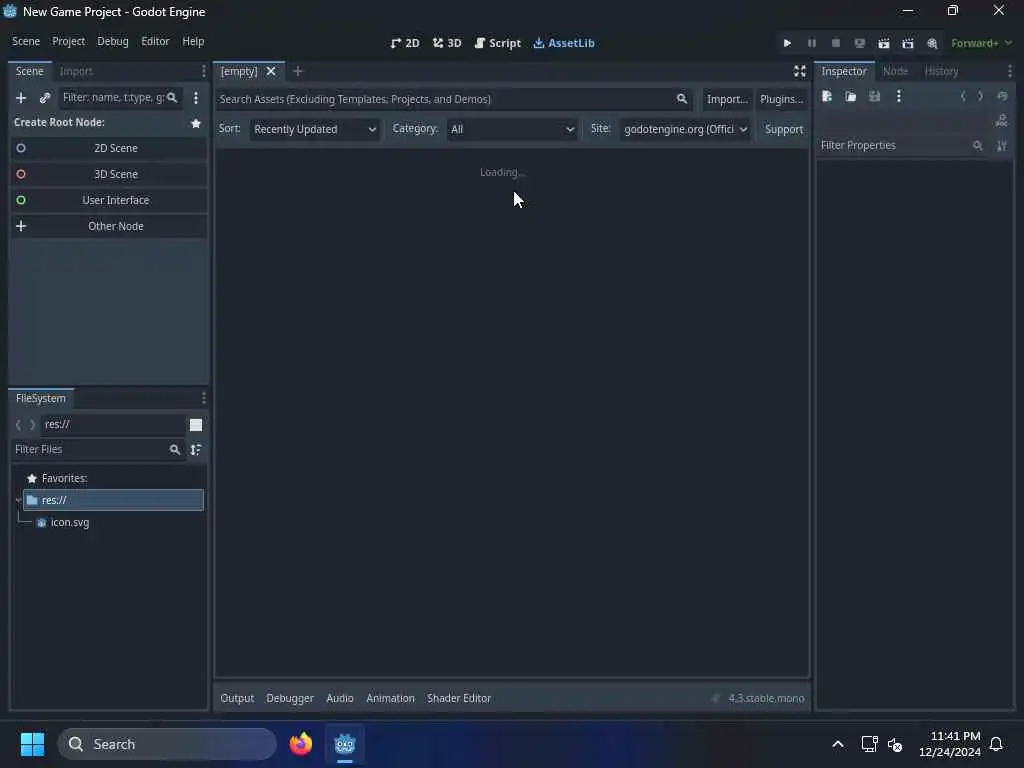Add a new child node plus icon
Viewport: 1024px width, 768px height.
click(x=21, y=97)
